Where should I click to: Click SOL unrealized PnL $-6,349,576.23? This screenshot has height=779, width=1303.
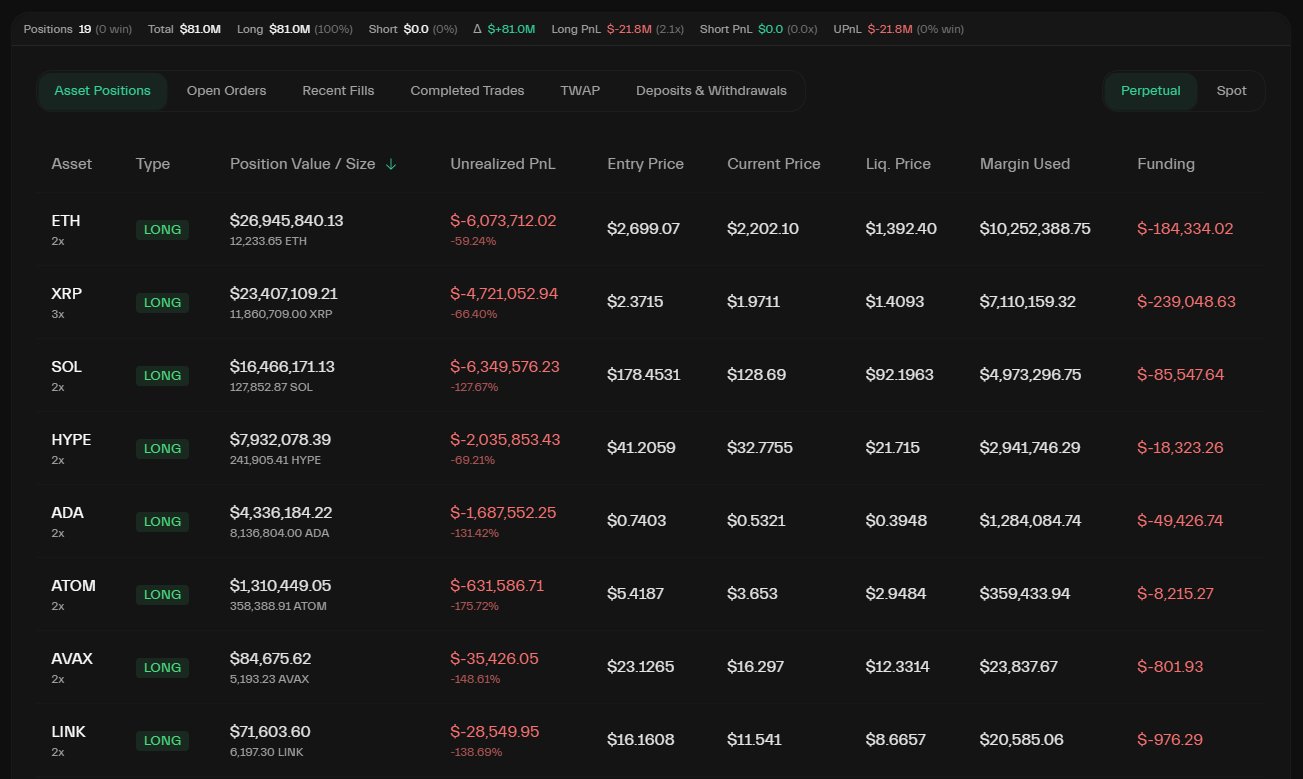505,367
